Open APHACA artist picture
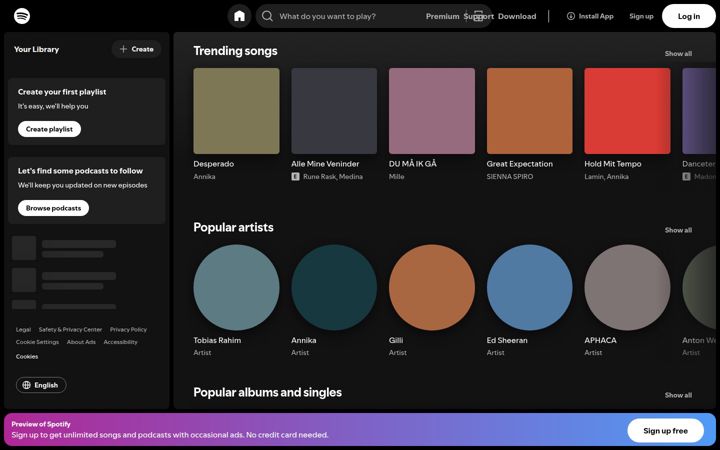Viewport: 720px width, 450px height. [x=627, y=287]
